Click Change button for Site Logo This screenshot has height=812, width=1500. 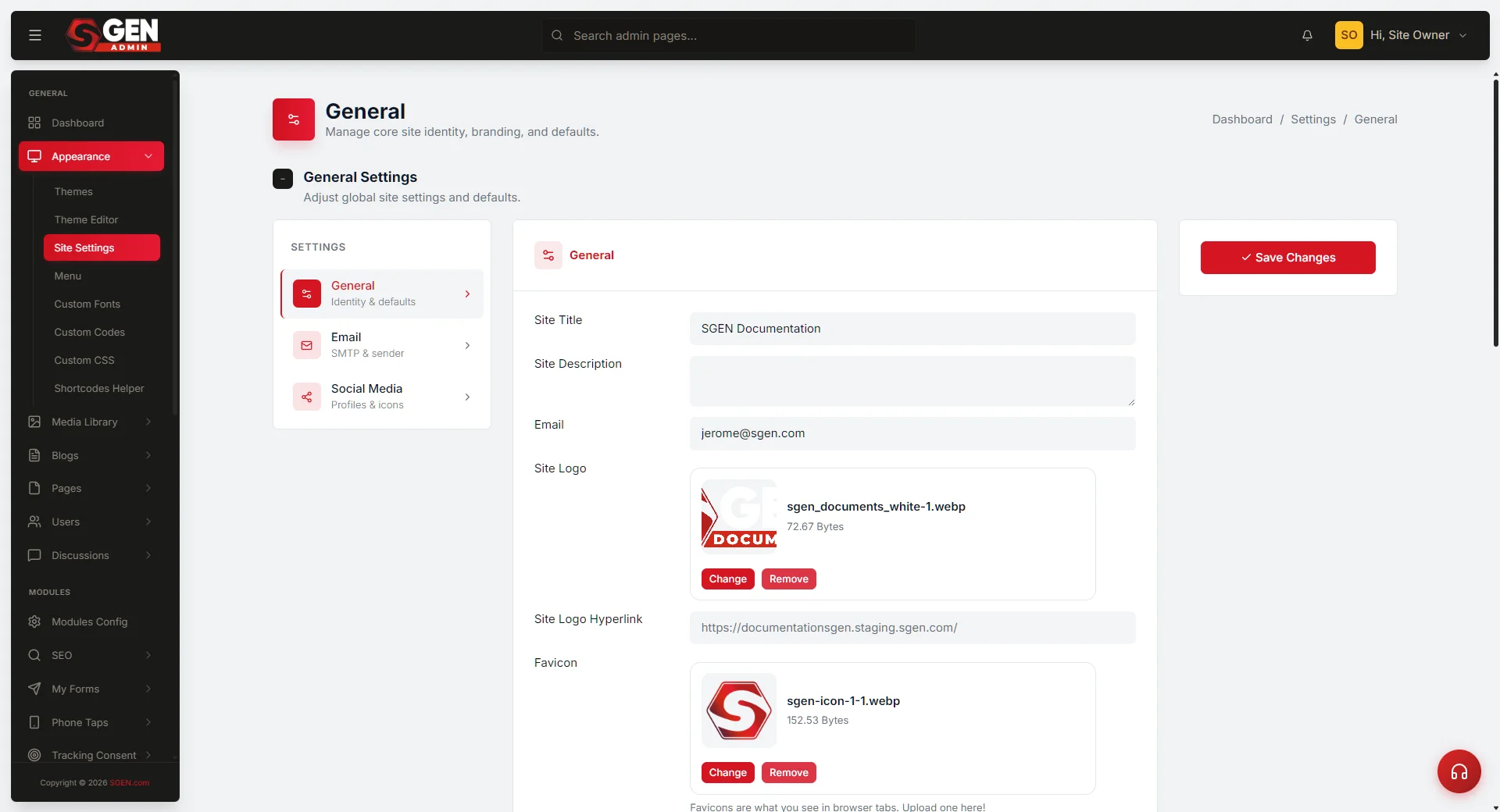coord(727,579)
